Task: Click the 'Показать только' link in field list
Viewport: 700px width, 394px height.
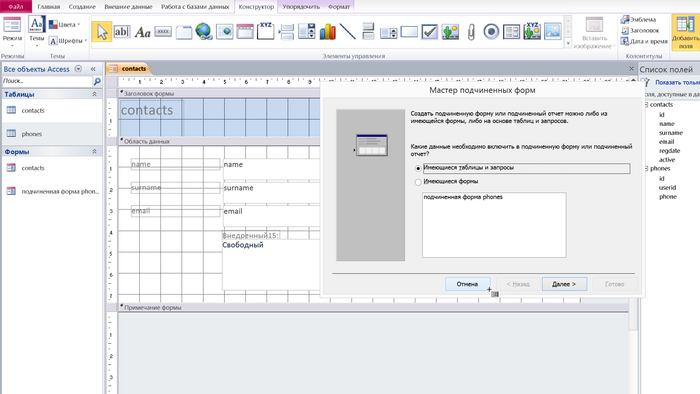Action: click(x=677, y=83)
